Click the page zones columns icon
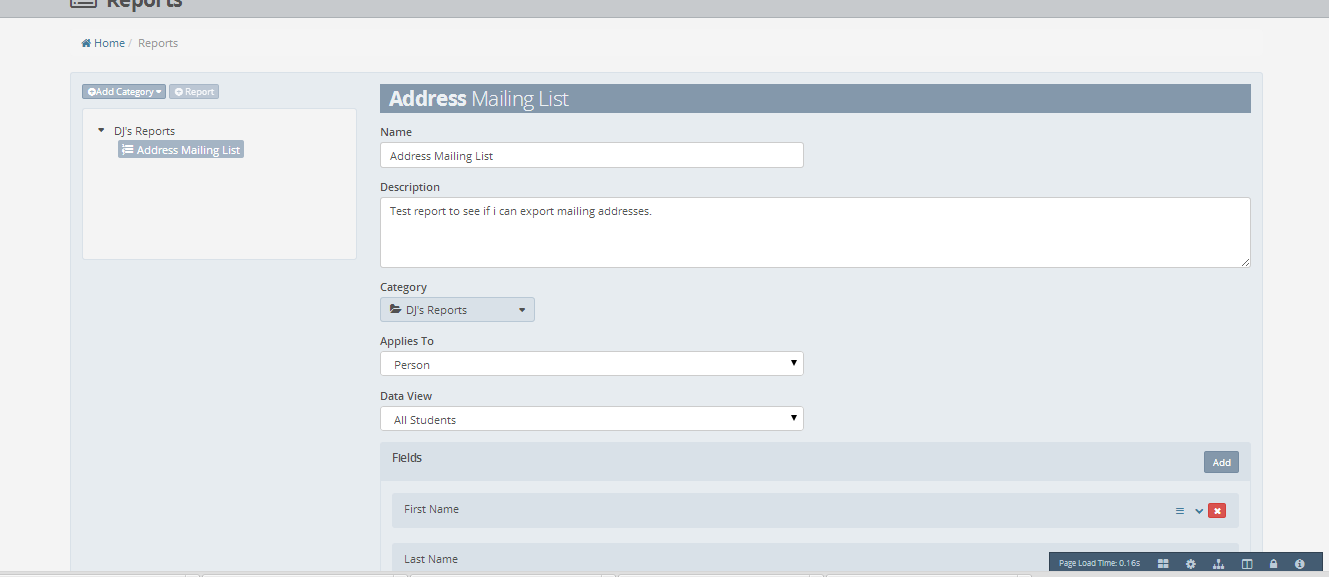Image resolution: width=1329 pixels, height=577 pixels. [1247, 564]
